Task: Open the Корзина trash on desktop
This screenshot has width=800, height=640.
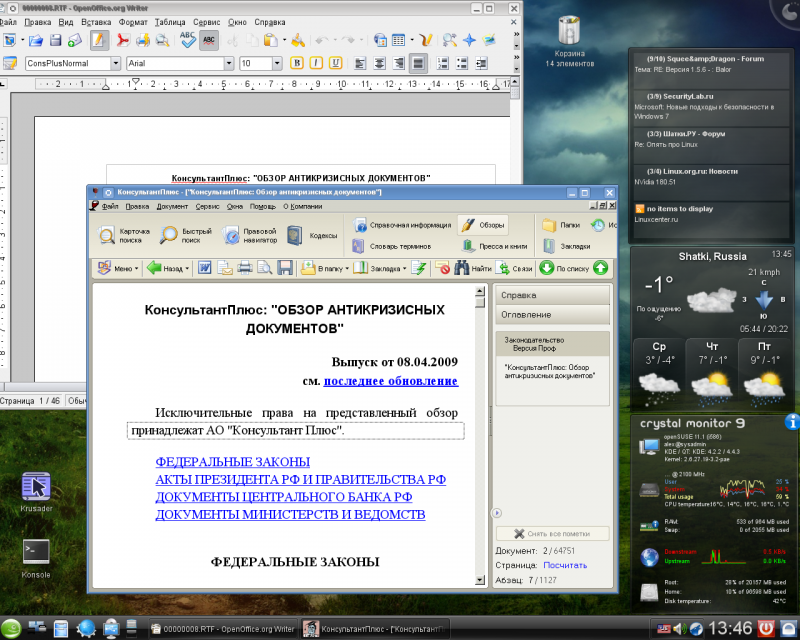Action: [x=569, y=41]
